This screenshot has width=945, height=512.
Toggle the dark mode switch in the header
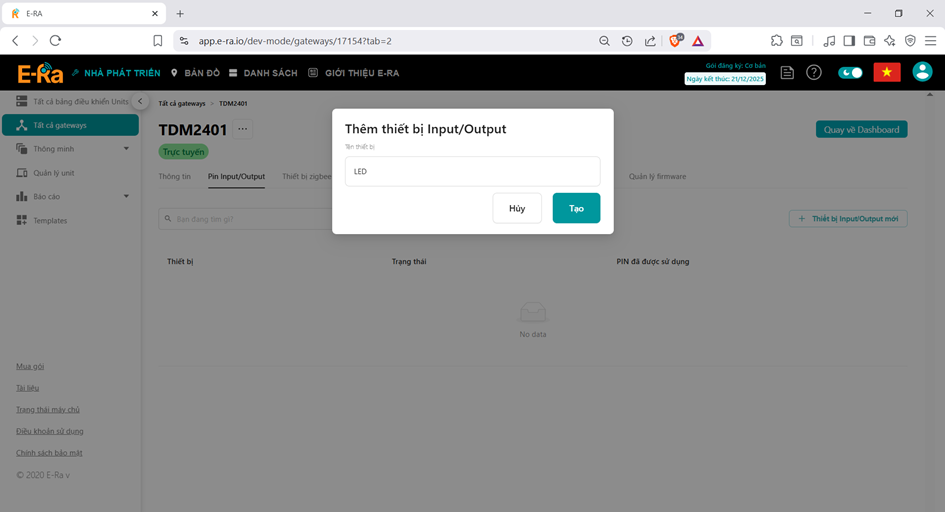click(850, 73)
